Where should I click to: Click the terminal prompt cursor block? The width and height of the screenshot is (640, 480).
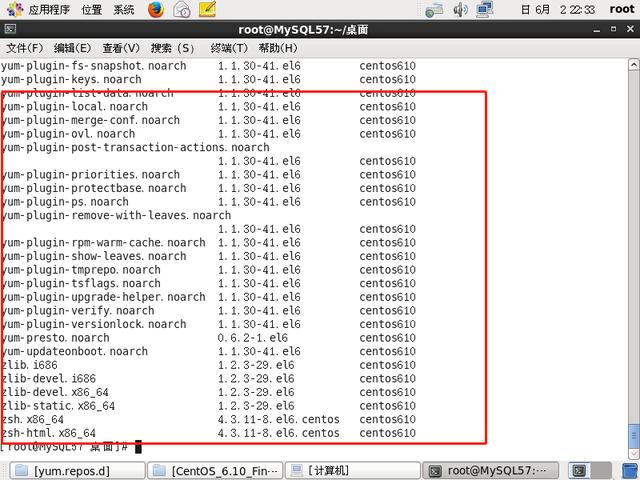(138, 447)
